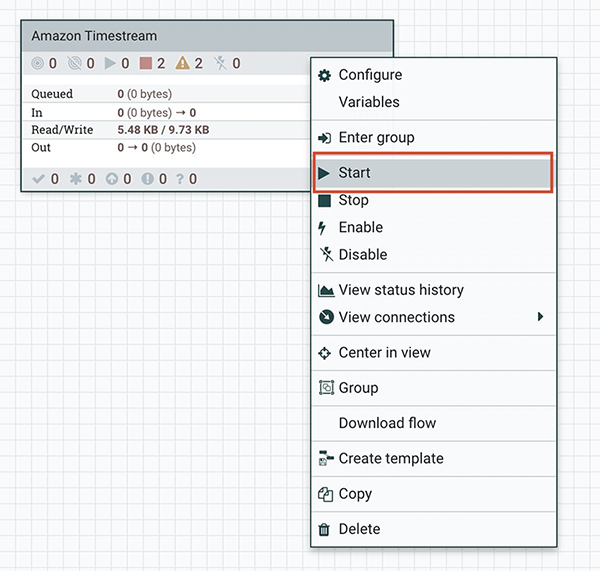Click the Disable crossed-bolt icon in menu
The height and width of the screenshot is (571, 600).
[x=324, y=255]
